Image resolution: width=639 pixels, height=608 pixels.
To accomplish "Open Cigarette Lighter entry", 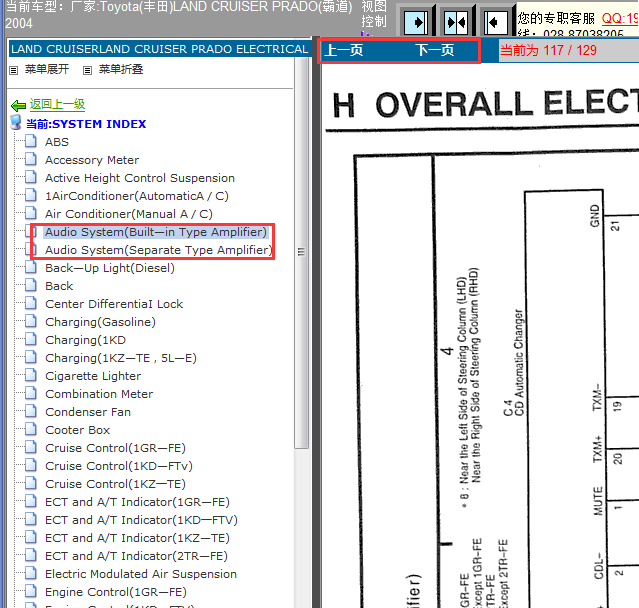I will point(93,376).
